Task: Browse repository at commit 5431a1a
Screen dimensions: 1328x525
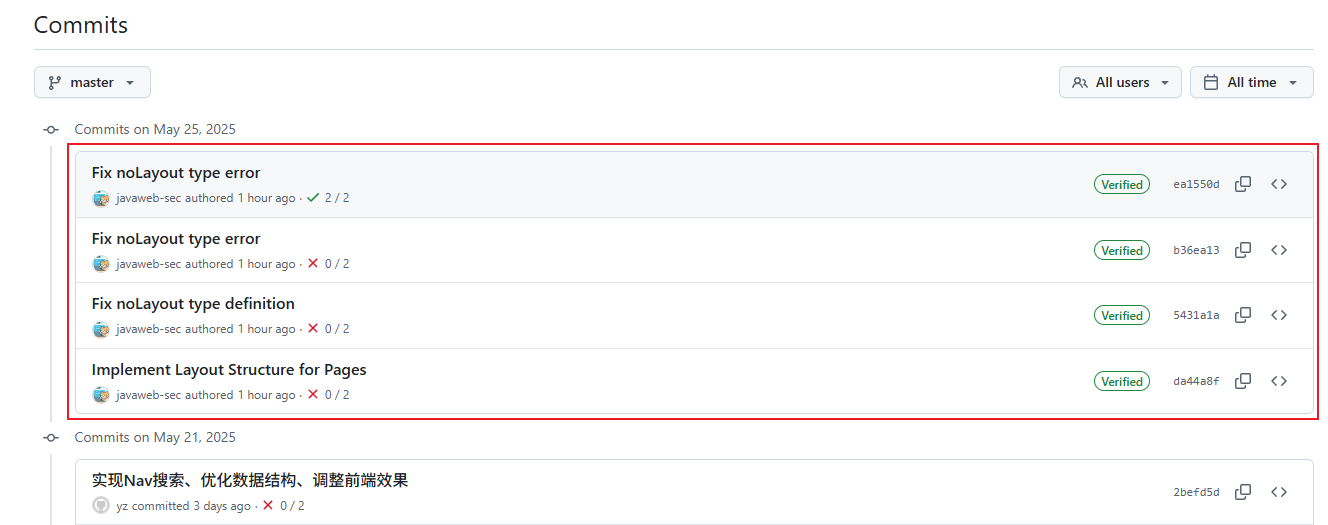Action: 1279,315
